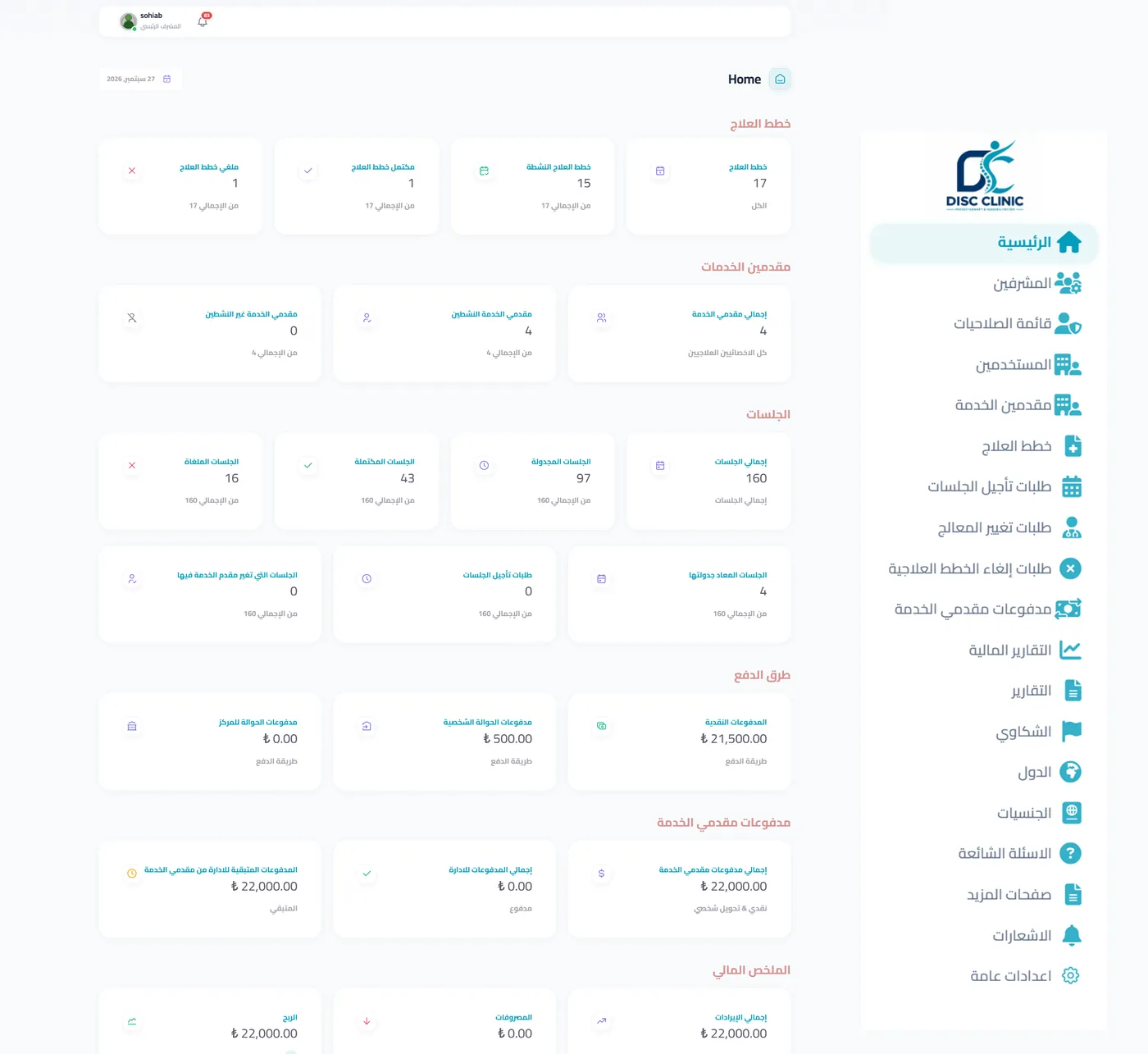Click the المدفوعات النقدية card with 21,500.00
This screenshot has width=1148, height=1054.
point(679,742)
